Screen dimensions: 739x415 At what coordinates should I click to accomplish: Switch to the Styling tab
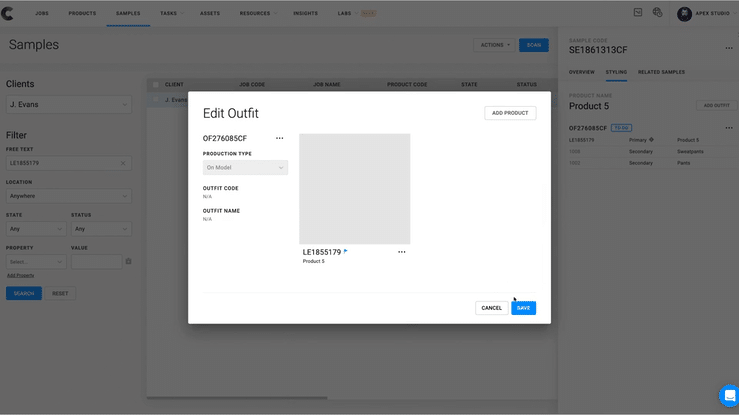pos(616,72)
